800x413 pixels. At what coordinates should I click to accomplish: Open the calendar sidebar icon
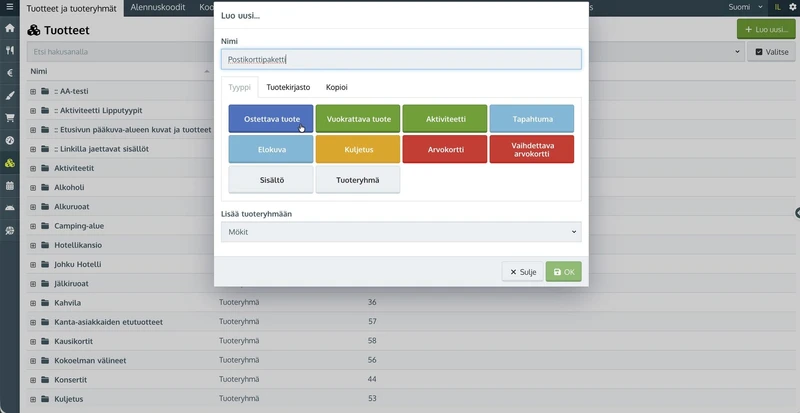[x=10, y=185]
